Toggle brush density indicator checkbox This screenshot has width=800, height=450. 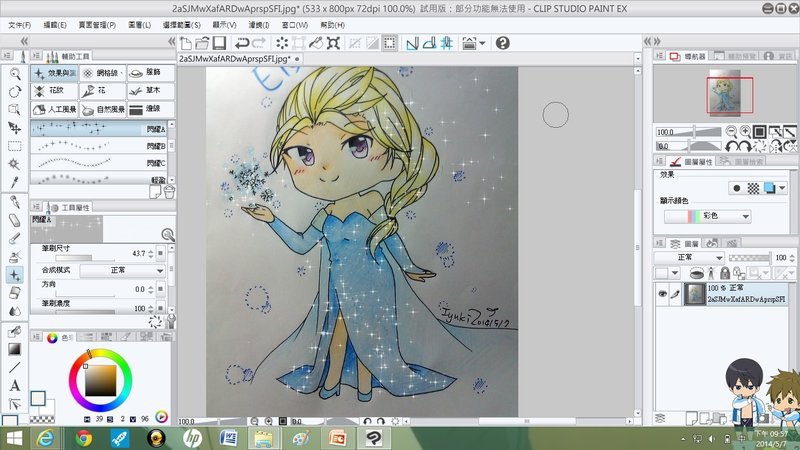pyautogui.click(x=161, y=308)
